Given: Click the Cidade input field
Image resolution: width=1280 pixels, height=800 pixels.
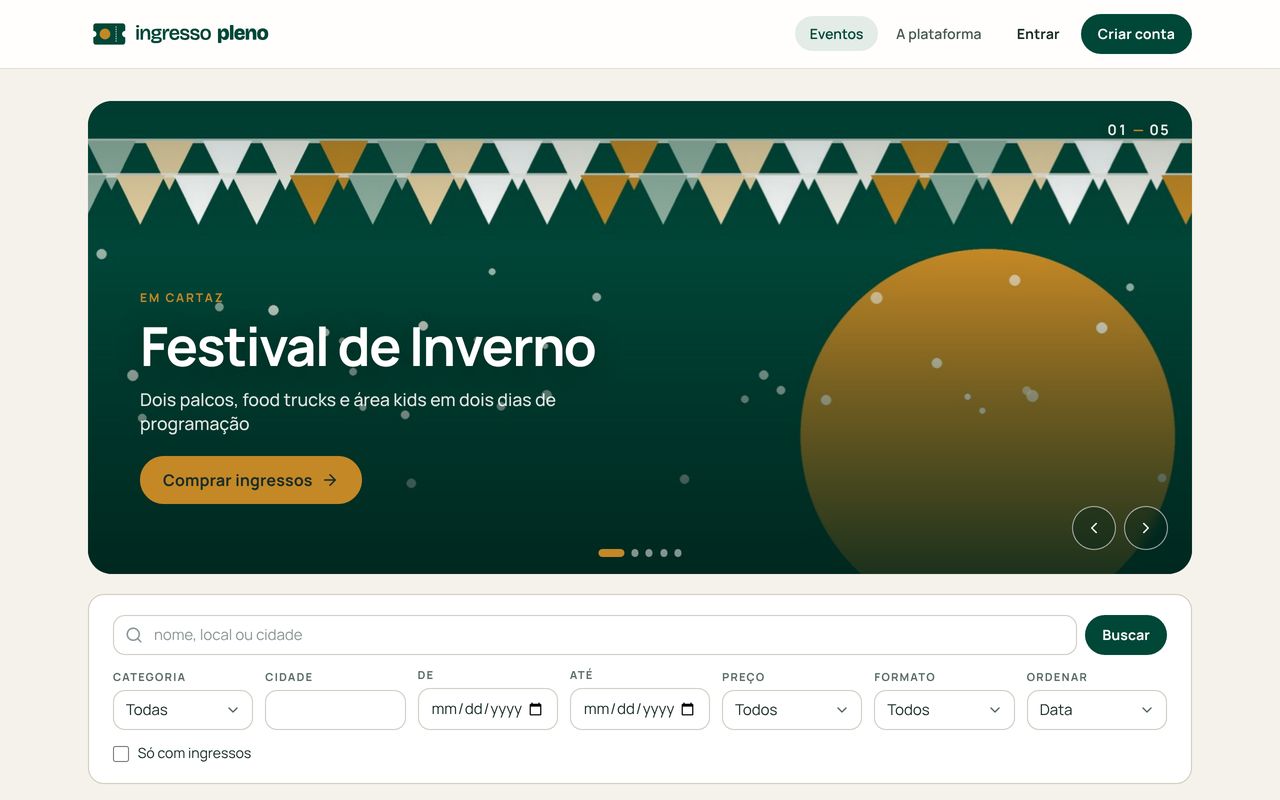Looking at the screenshot, I should click(335, 710).
